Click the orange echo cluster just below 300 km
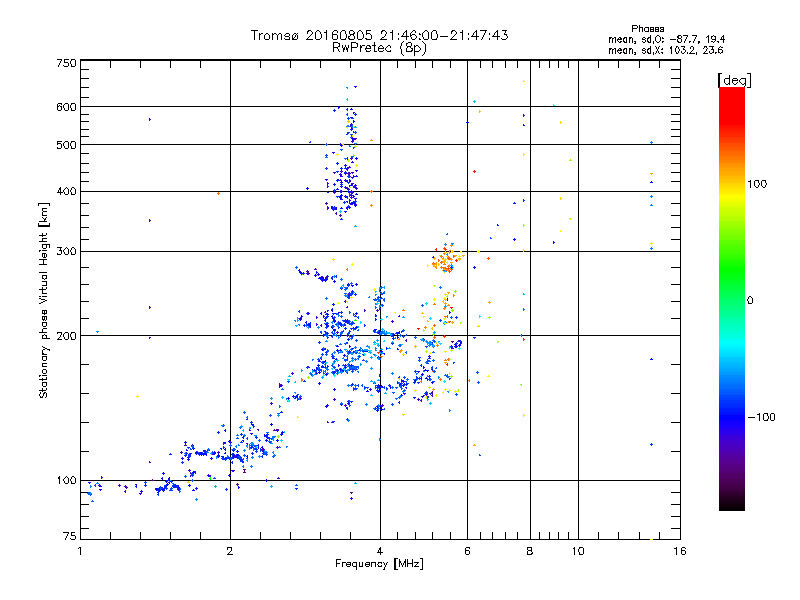The height and width of the screenshot is (600, 800). click(447, 260)
